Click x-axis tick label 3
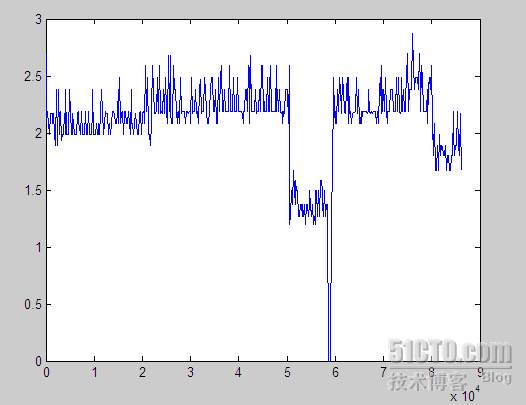Screen dimensions: 526x405 (191, 372)
